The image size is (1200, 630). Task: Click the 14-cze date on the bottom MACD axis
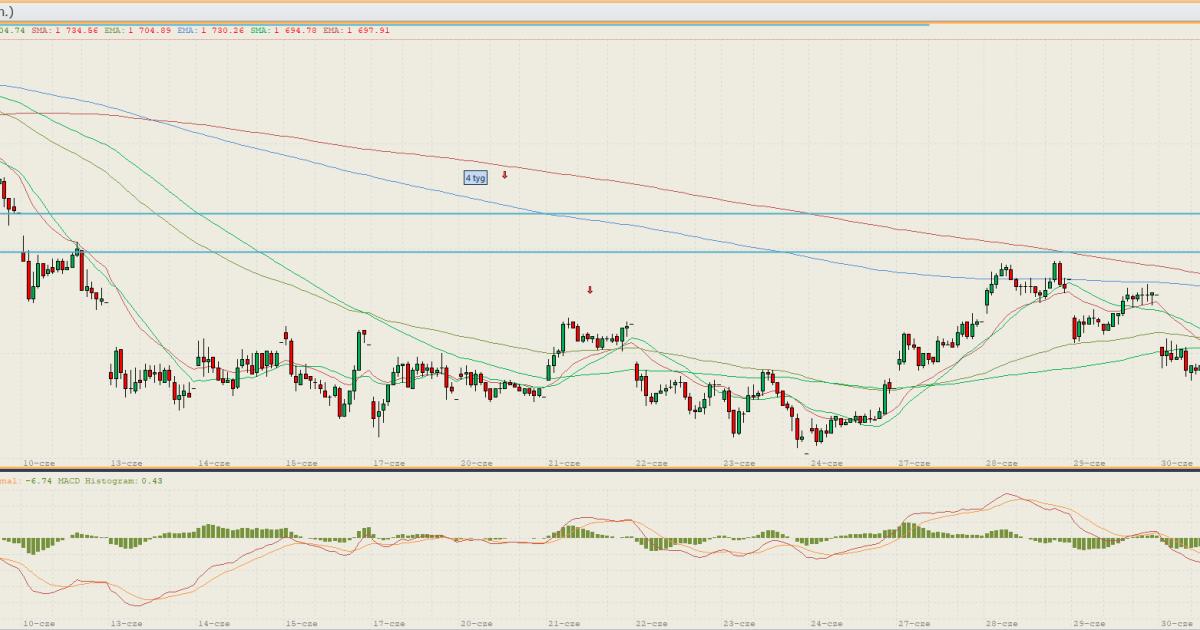coord(214,623)
